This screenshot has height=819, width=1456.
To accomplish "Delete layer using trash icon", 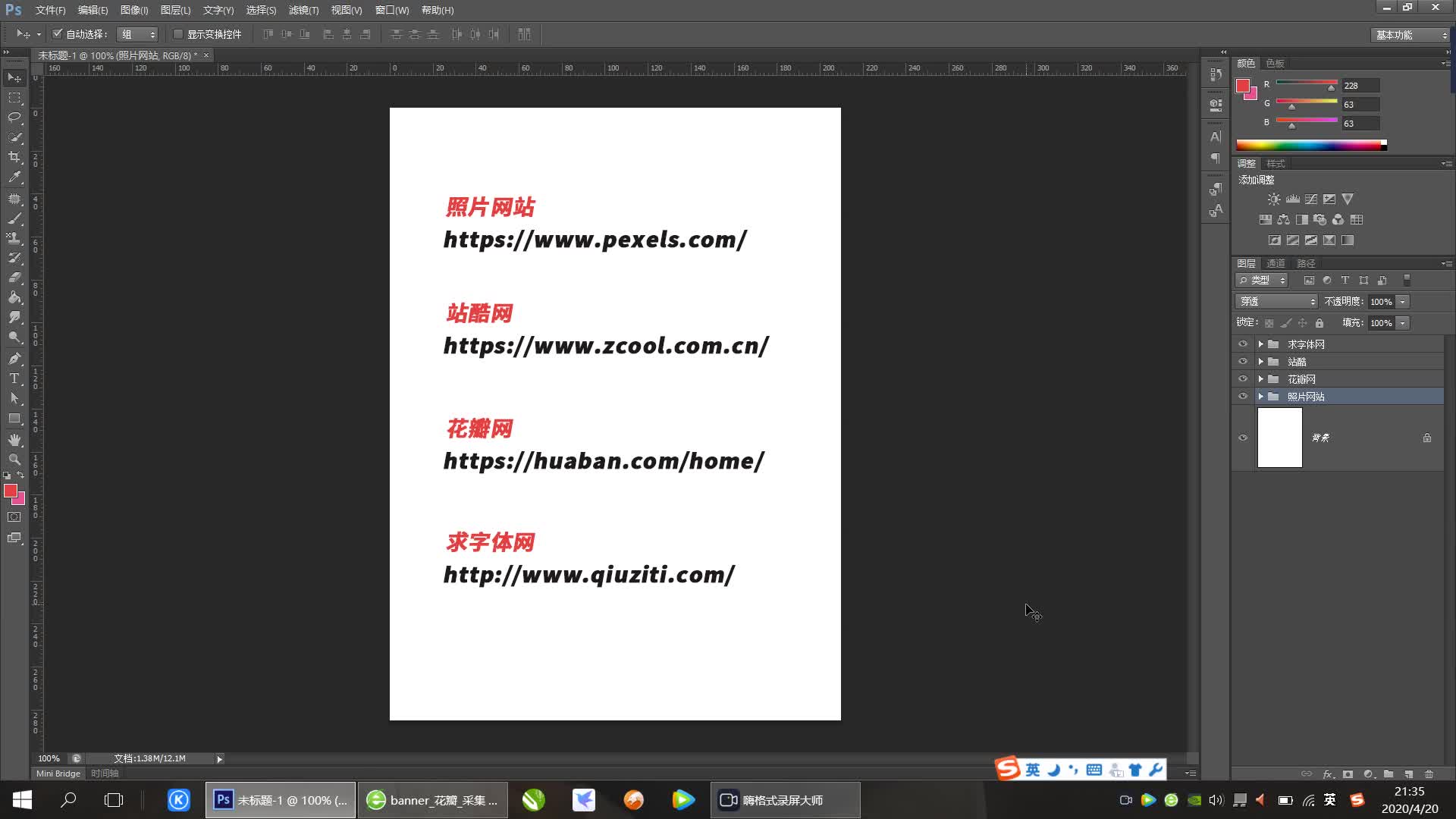I will click(1429, 774).
